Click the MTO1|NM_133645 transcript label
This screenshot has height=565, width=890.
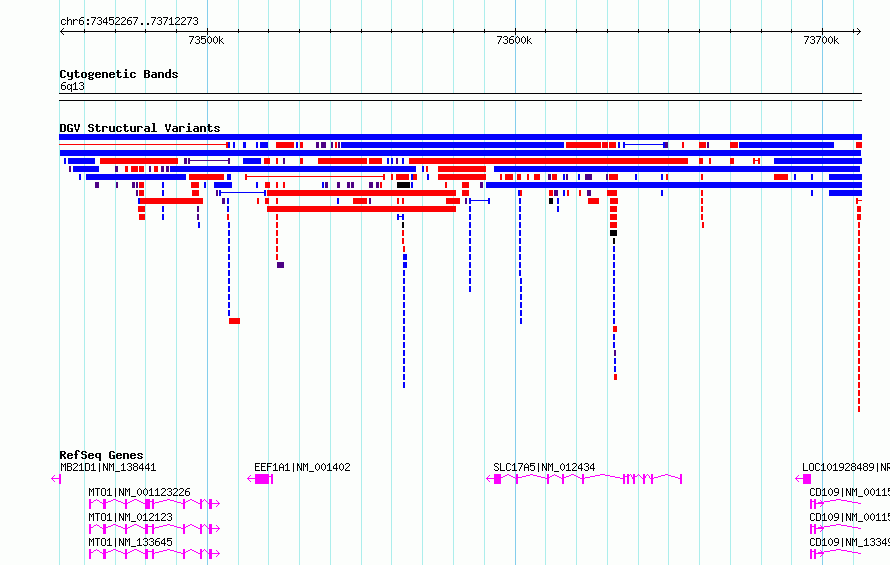point(130,542)
